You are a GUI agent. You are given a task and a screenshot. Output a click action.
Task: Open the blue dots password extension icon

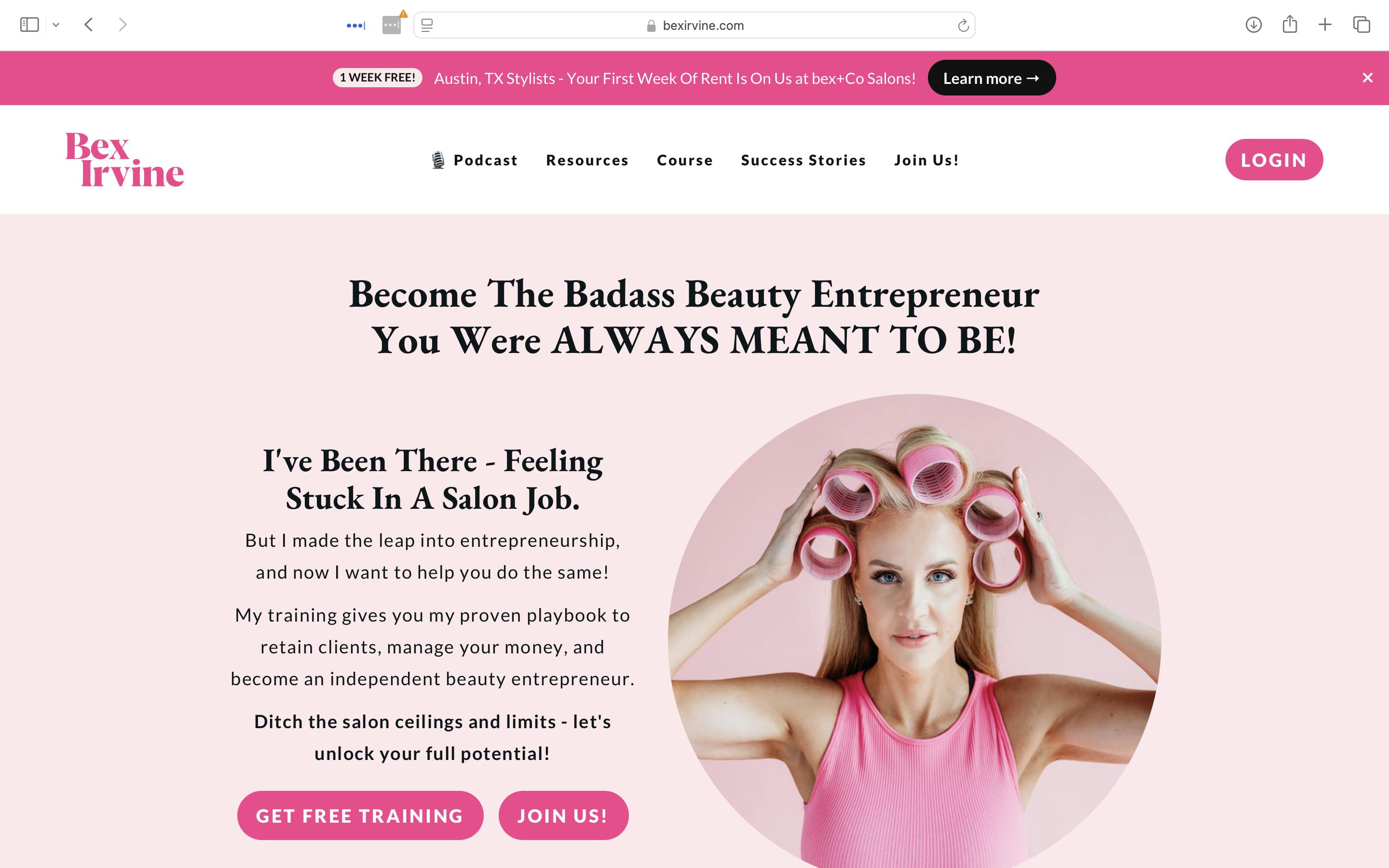[x=356, y=25]
